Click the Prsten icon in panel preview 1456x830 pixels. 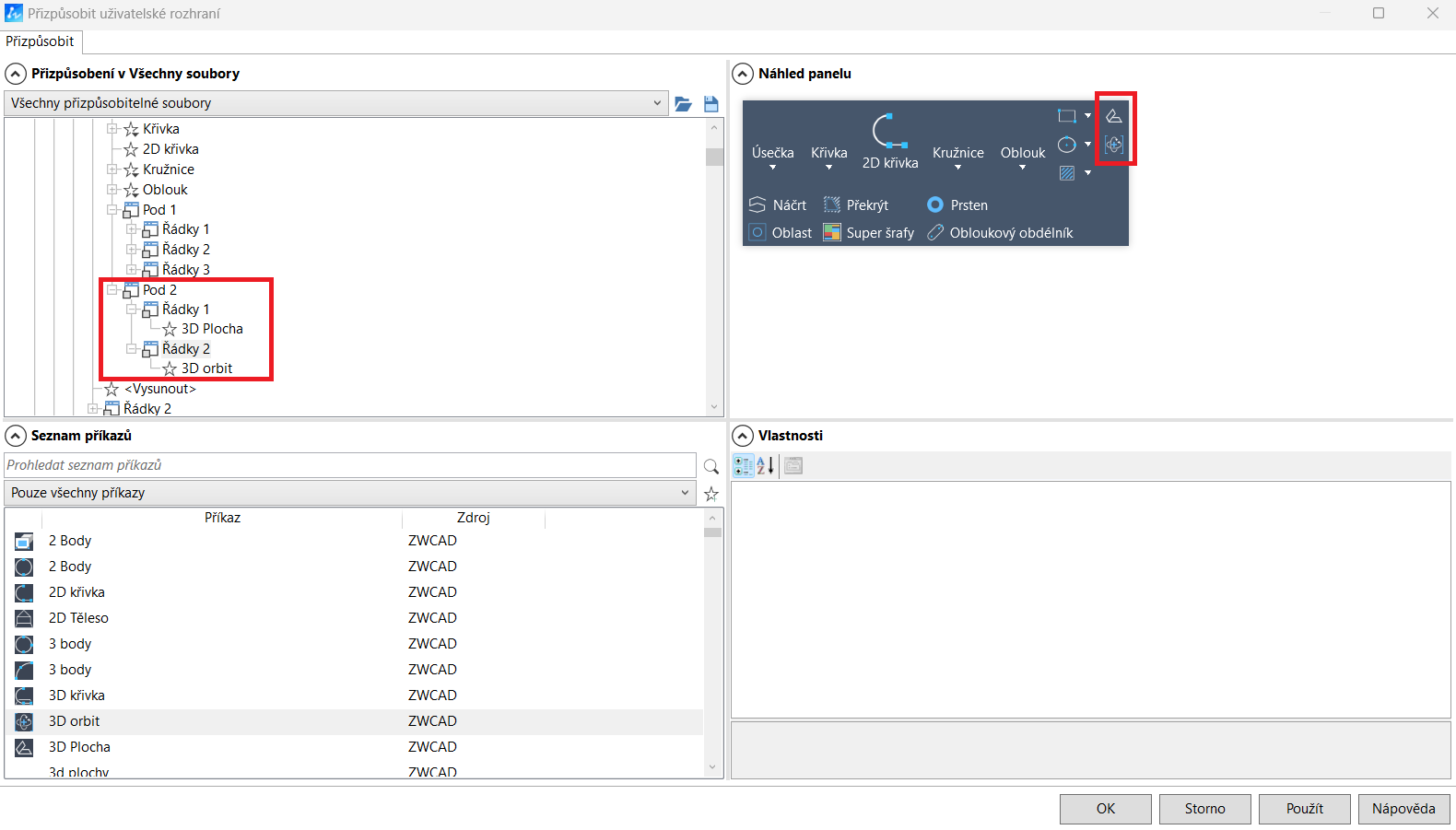935,205
